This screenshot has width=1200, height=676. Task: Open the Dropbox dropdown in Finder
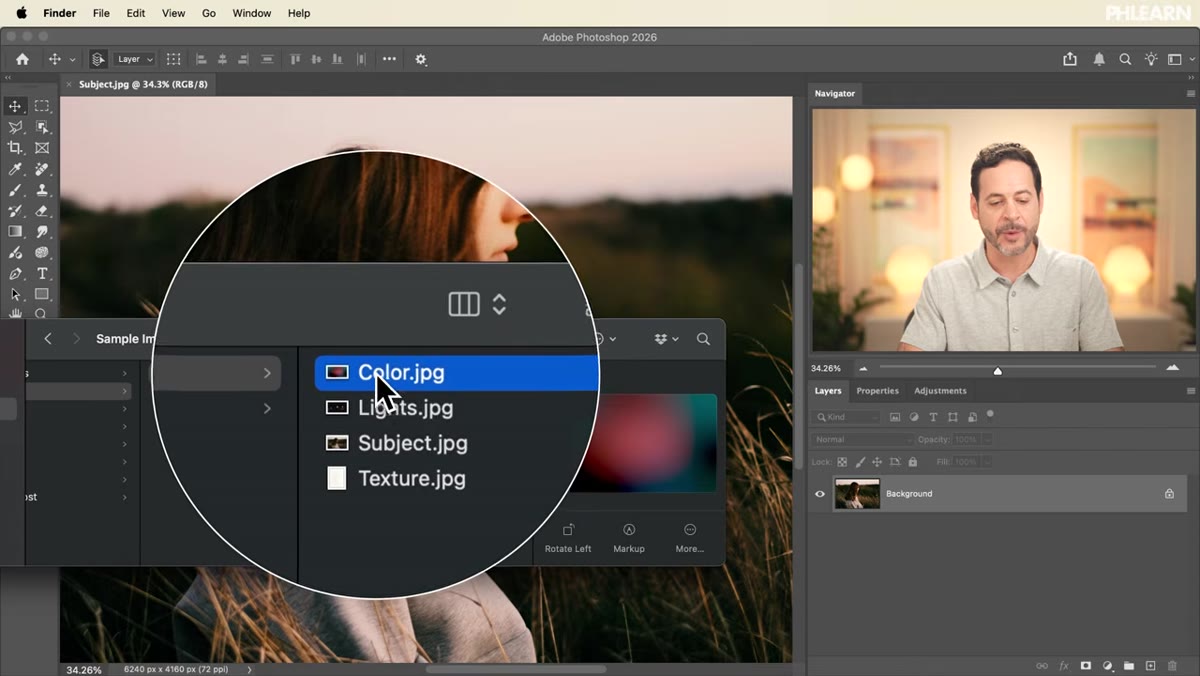[666, 339]
